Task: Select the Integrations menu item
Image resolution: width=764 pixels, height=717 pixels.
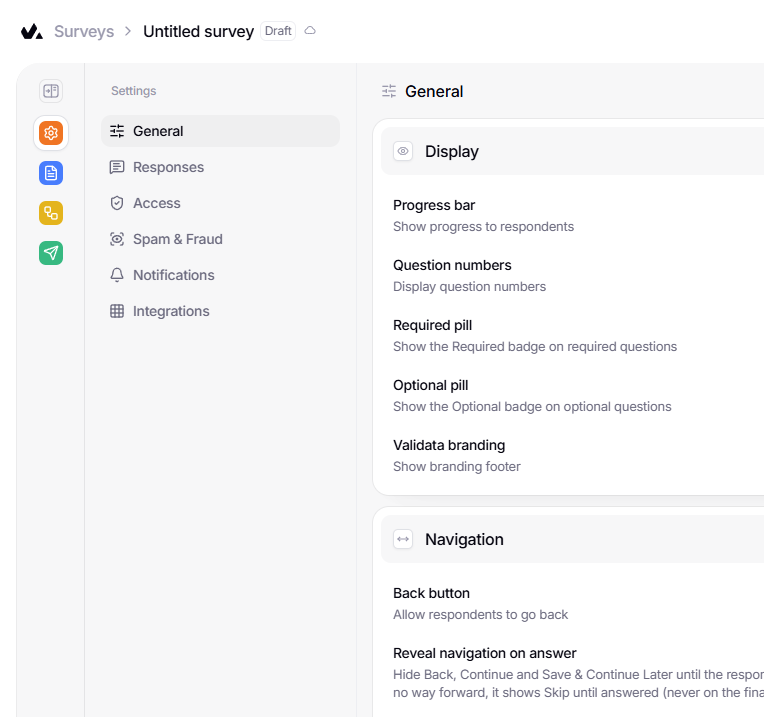Action: [220, 311]
